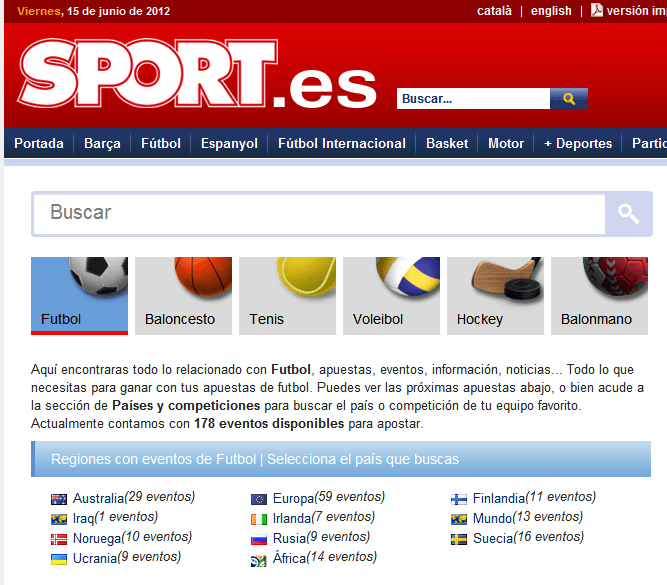Open the Barça menu item
667x585 pixels.
pyautogui.click(x=102, y=143)
